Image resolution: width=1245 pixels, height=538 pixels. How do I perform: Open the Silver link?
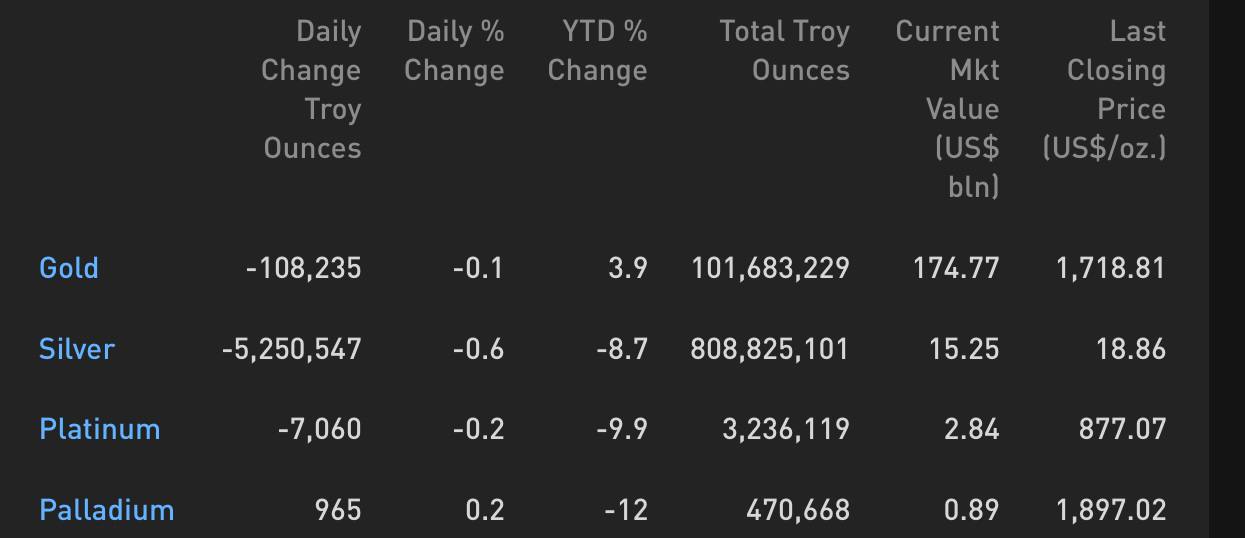pyautogui.click(x=77, y=349)
